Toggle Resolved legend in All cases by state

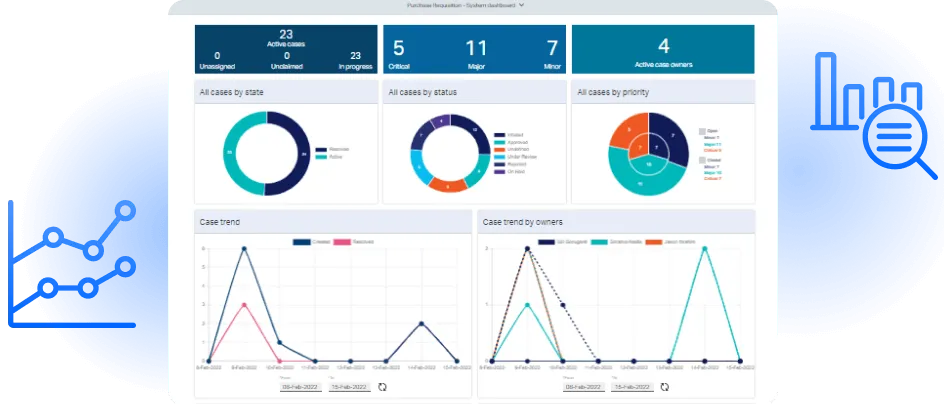pyautogui.click(x=332, y=149)
